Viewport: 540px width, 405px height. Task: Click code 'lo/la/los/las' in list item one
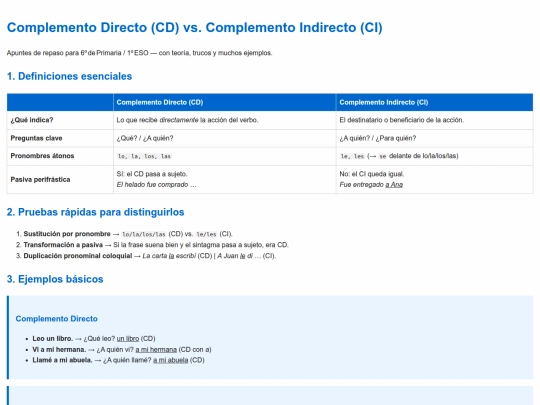[x=144, y=234]
